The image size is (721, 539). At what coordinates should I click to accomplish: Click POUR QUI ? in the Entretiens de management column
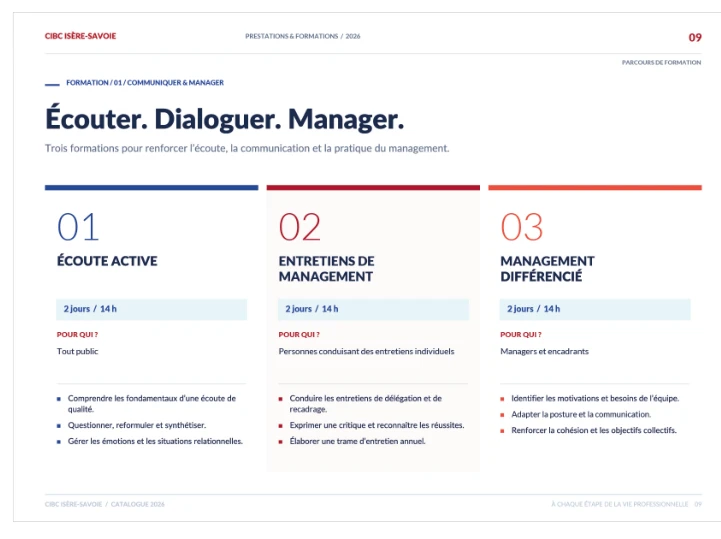pyautogui.click(x=299, y=334)
